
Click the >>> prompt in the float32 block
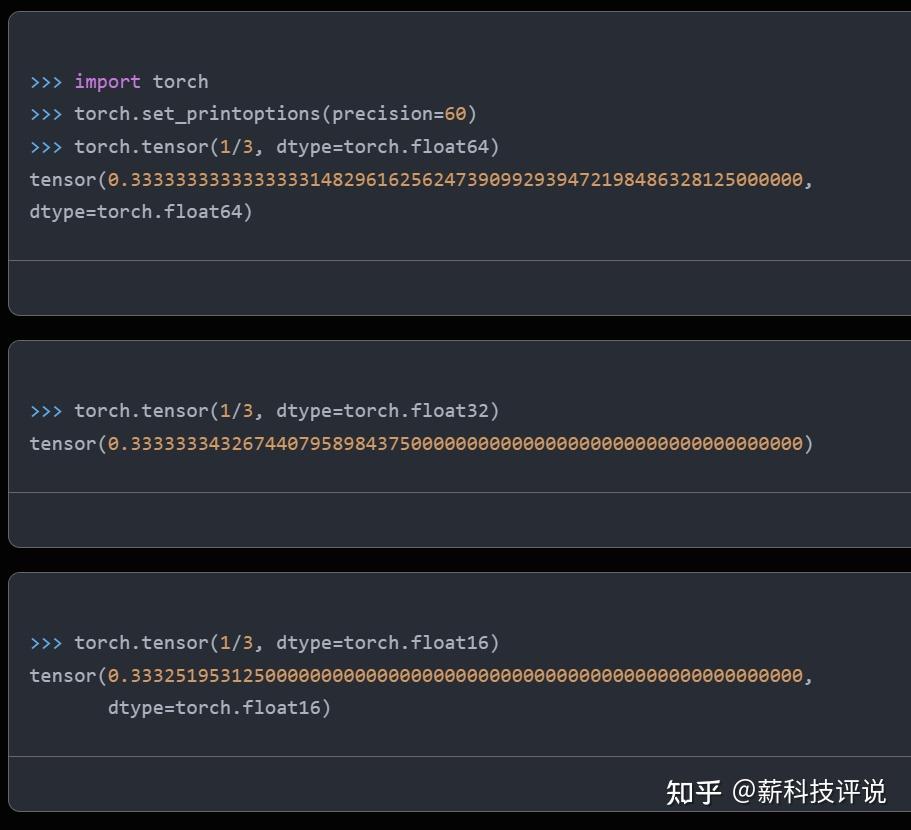point(46,411)
